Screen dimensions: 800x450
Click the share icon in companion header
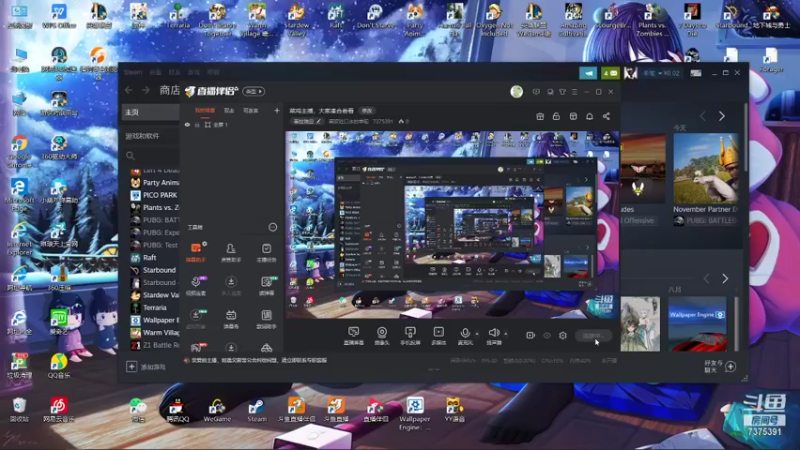[x=606, y=116]
